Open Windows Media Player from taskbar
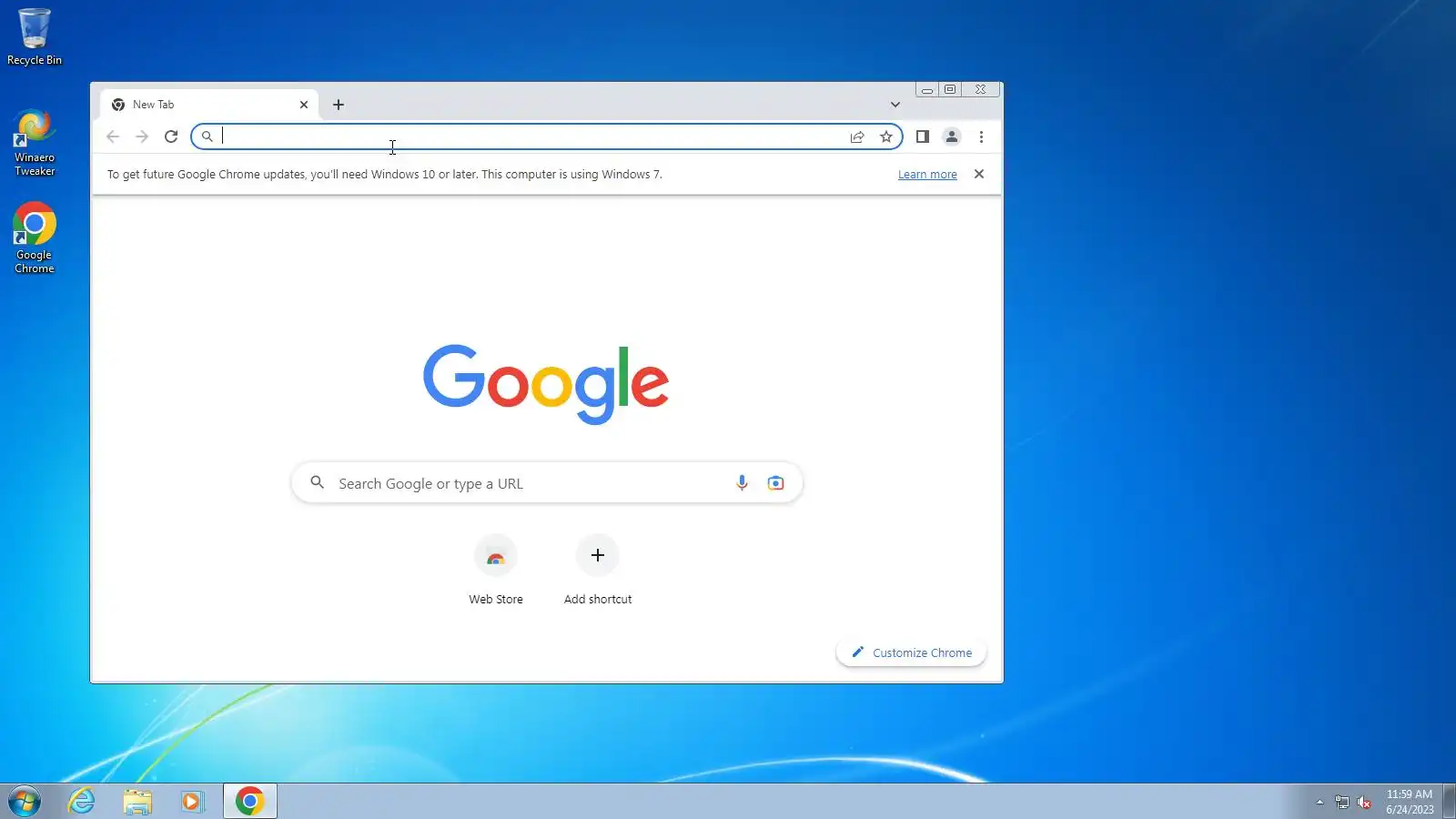Viewport: 1456px width, 819px height. coord(192,802)
